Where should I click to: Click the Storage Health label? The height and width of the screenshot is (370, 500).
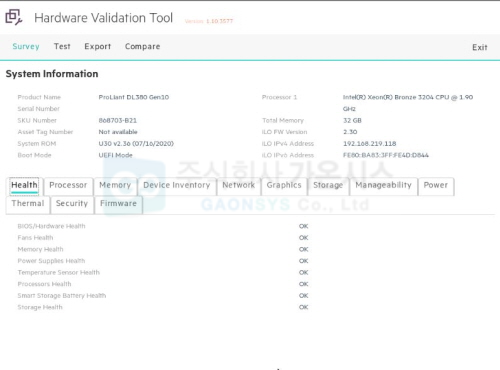click(x=40, y=307)
